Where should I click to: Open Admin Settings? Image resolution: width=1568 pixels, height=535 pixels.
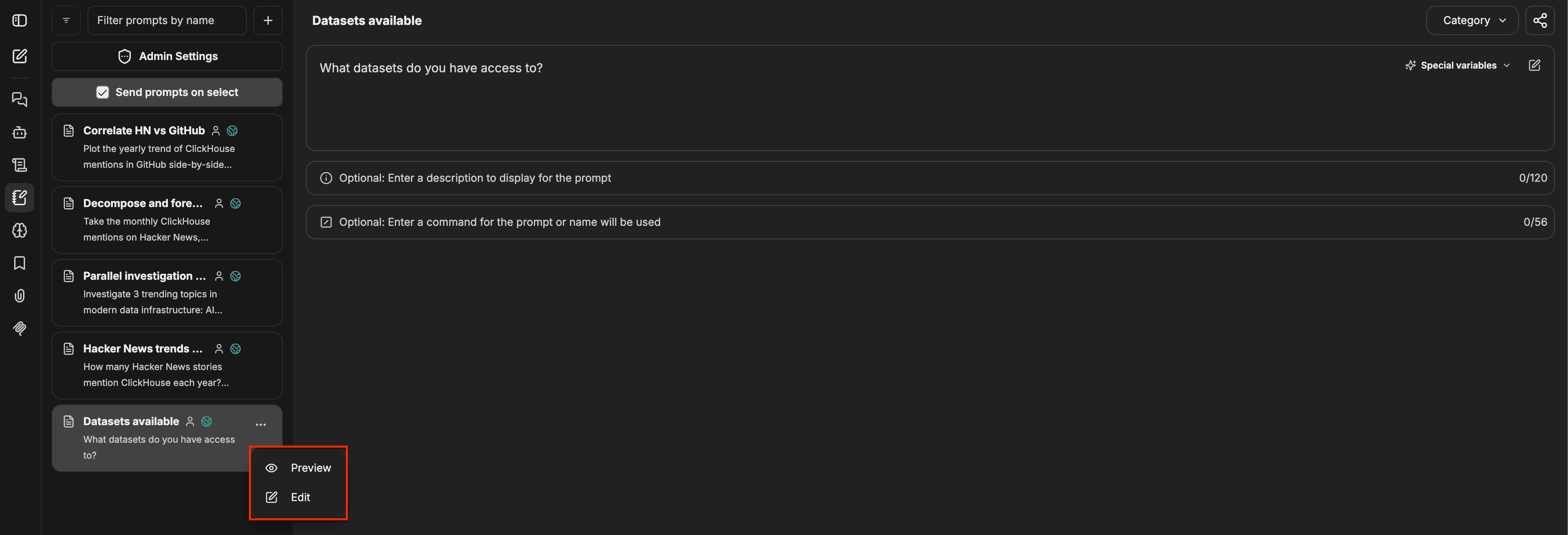point(168,56)
